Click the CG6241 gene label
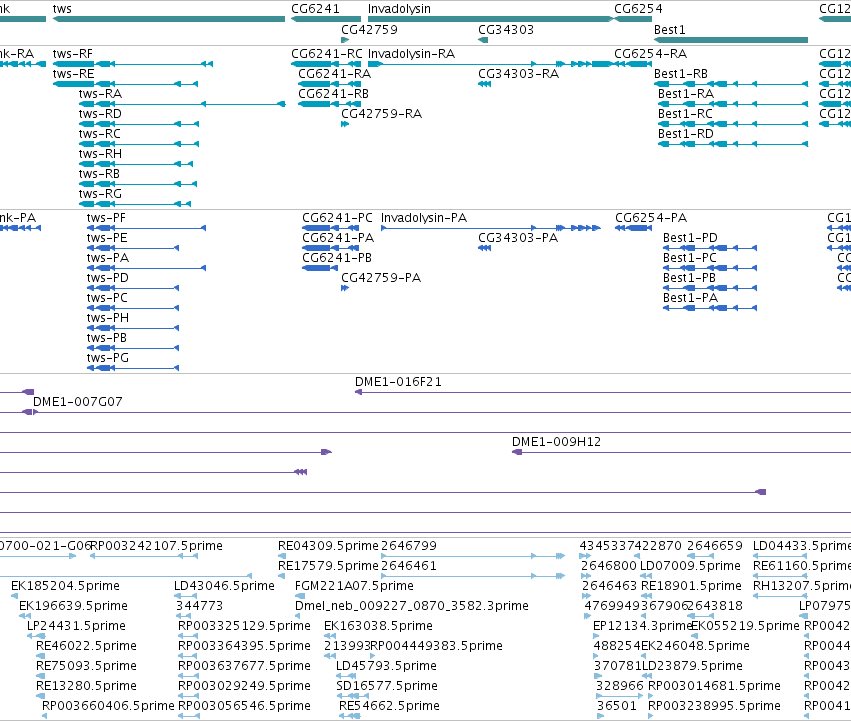The image size is (851, 721). click(315, 9)
